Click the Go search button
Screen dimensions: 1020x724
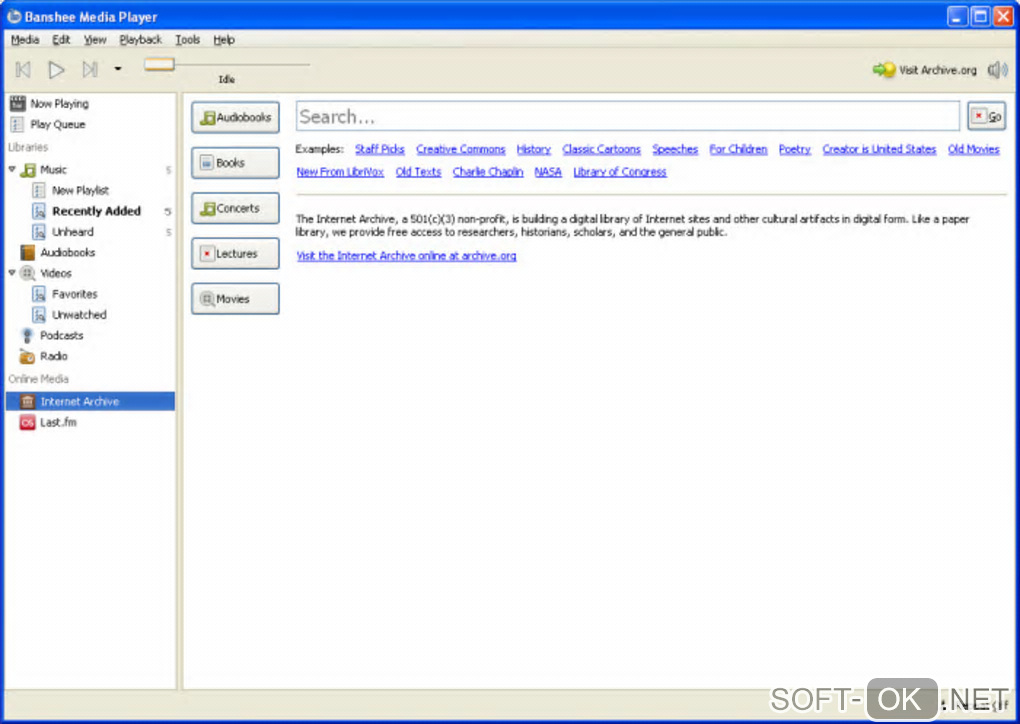(986, 116)
